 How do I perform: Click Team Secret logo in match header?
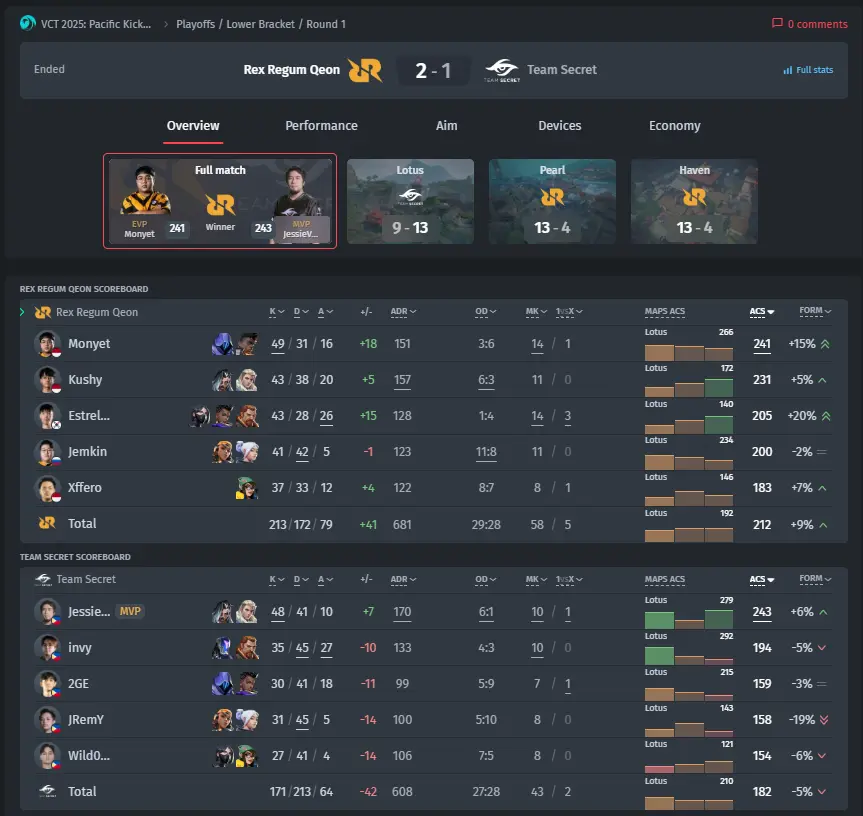point(502,70)
